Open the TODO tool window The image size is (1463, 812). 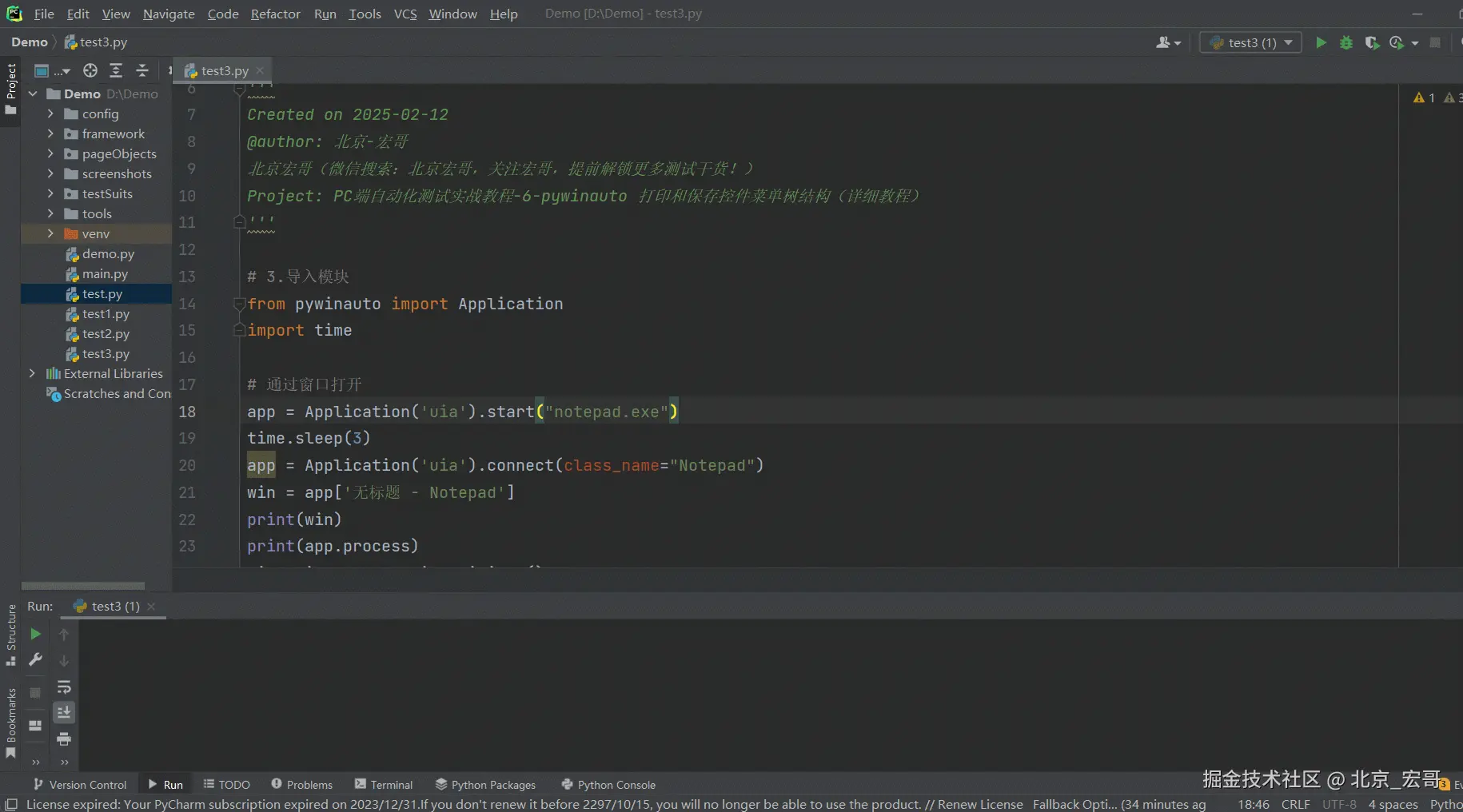pos(226,785)
